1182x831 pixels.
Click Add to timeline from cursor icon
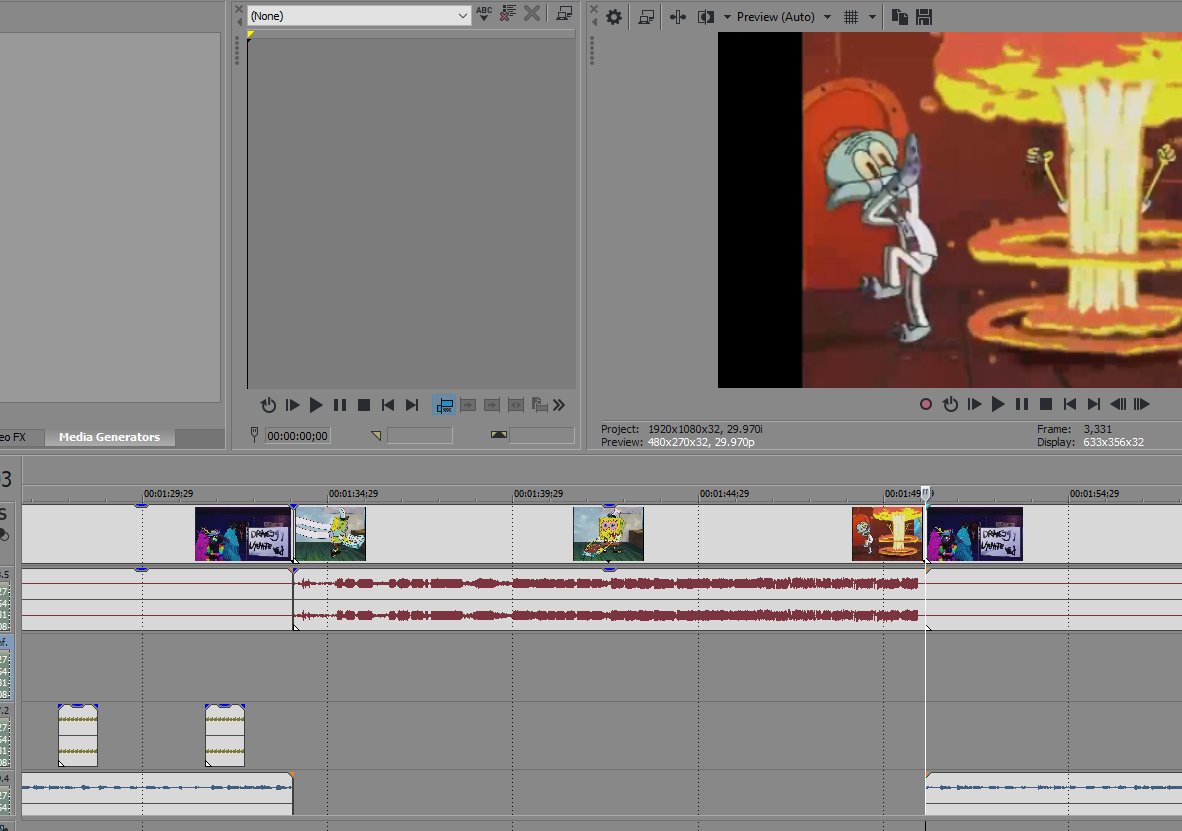(x=468, y=405)
